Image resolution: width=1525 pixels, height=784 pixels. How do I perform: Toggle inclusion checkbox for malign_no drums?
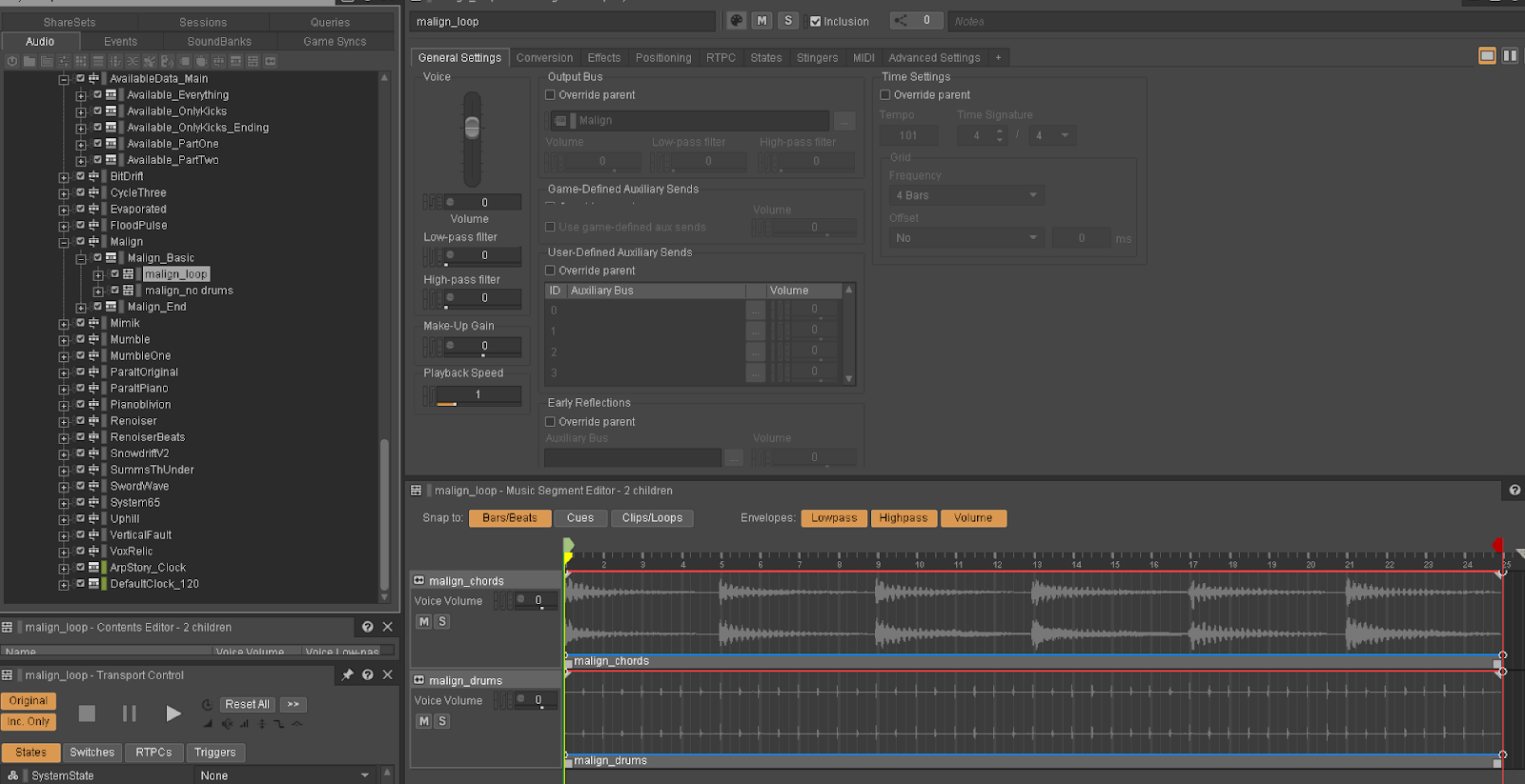pos(114,291)
